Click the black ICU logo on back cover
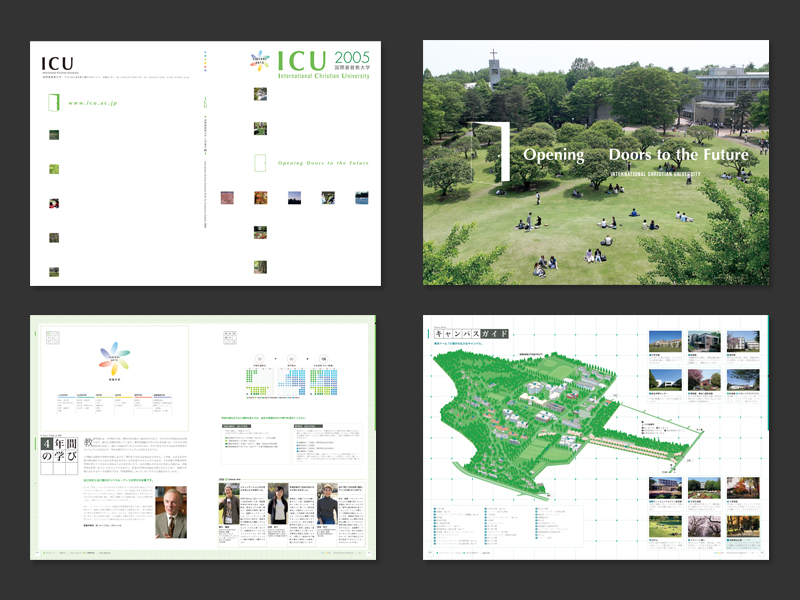This screenshot has width=800, height=600. coord(57,64)
